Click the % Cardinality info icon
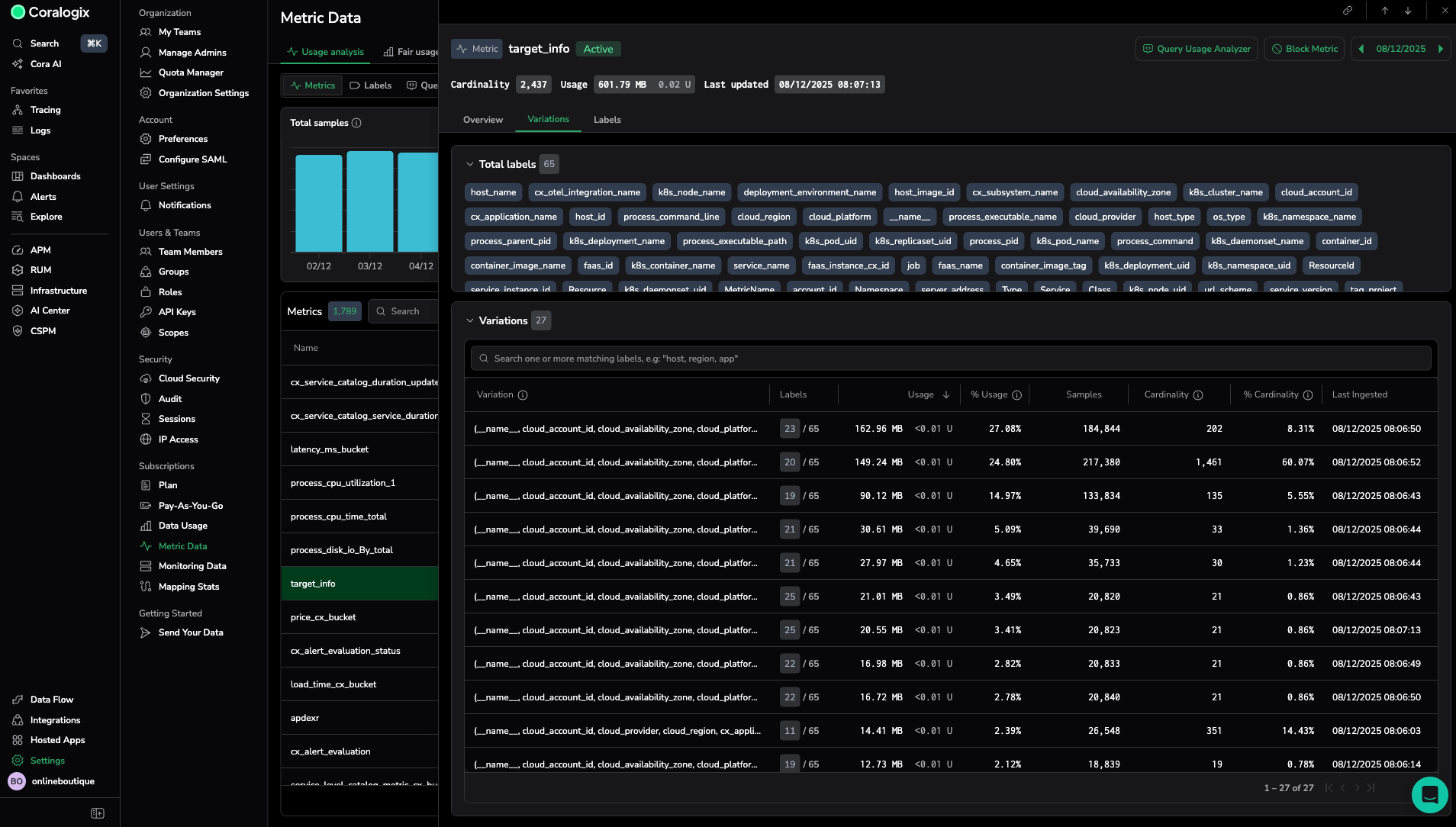 pyautogui.click(x=1308, y=395)
